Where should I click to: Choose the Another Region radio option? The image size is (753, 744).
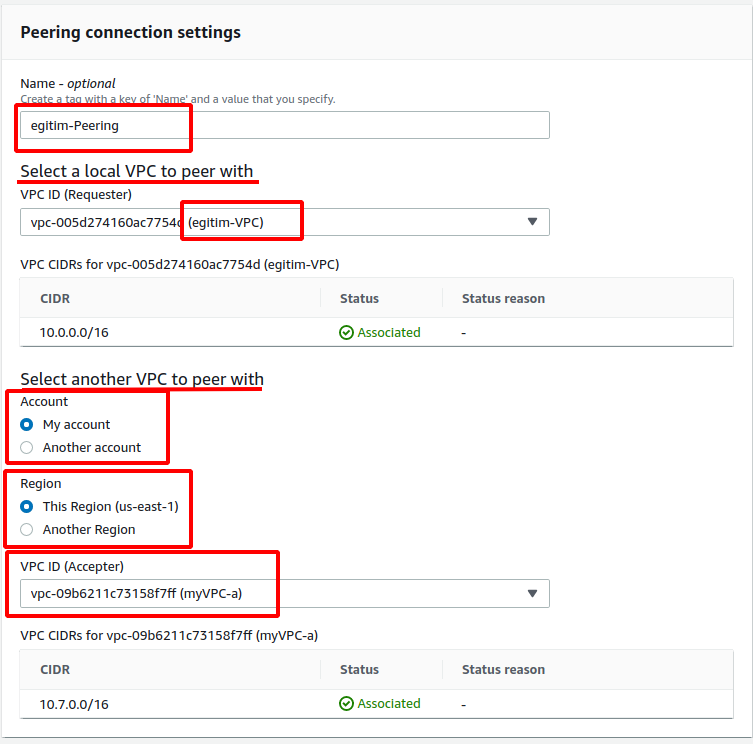(27, 530)
